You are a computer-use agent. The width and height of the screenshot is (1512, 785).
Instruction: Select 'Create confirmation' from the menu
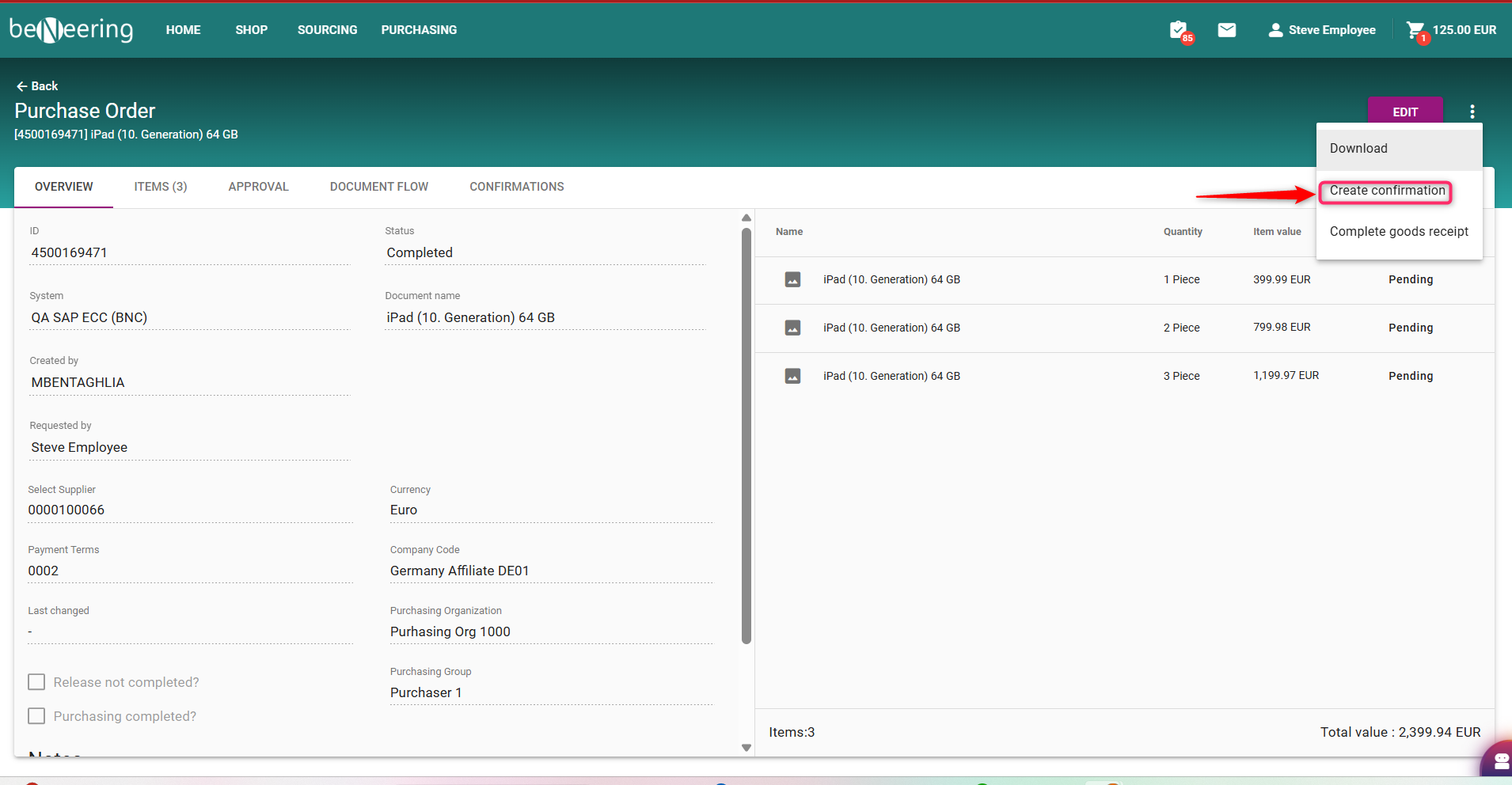point(1387,191)
